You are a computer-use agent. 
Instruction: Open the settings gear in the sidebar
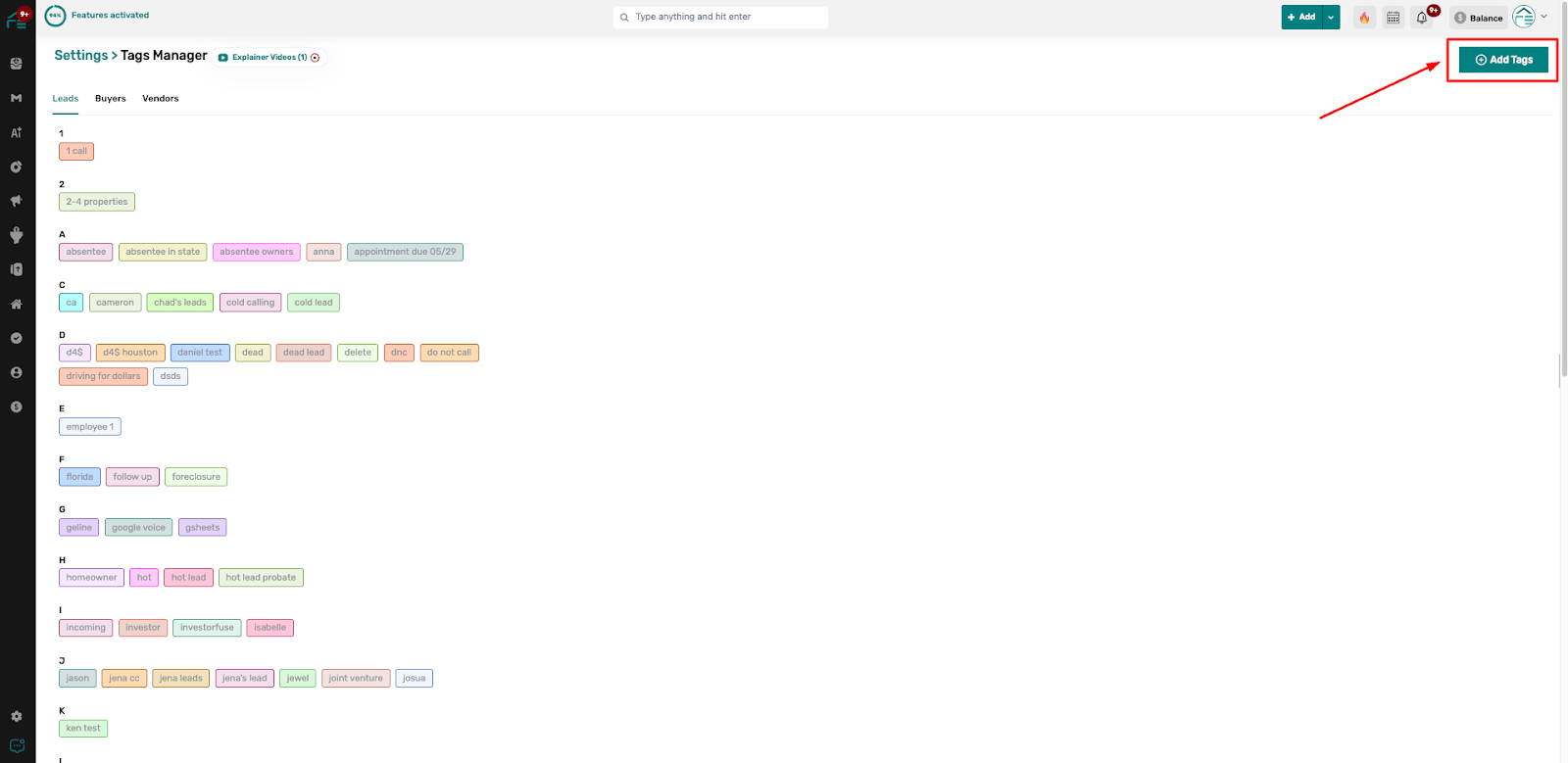[x=16, y=717]
